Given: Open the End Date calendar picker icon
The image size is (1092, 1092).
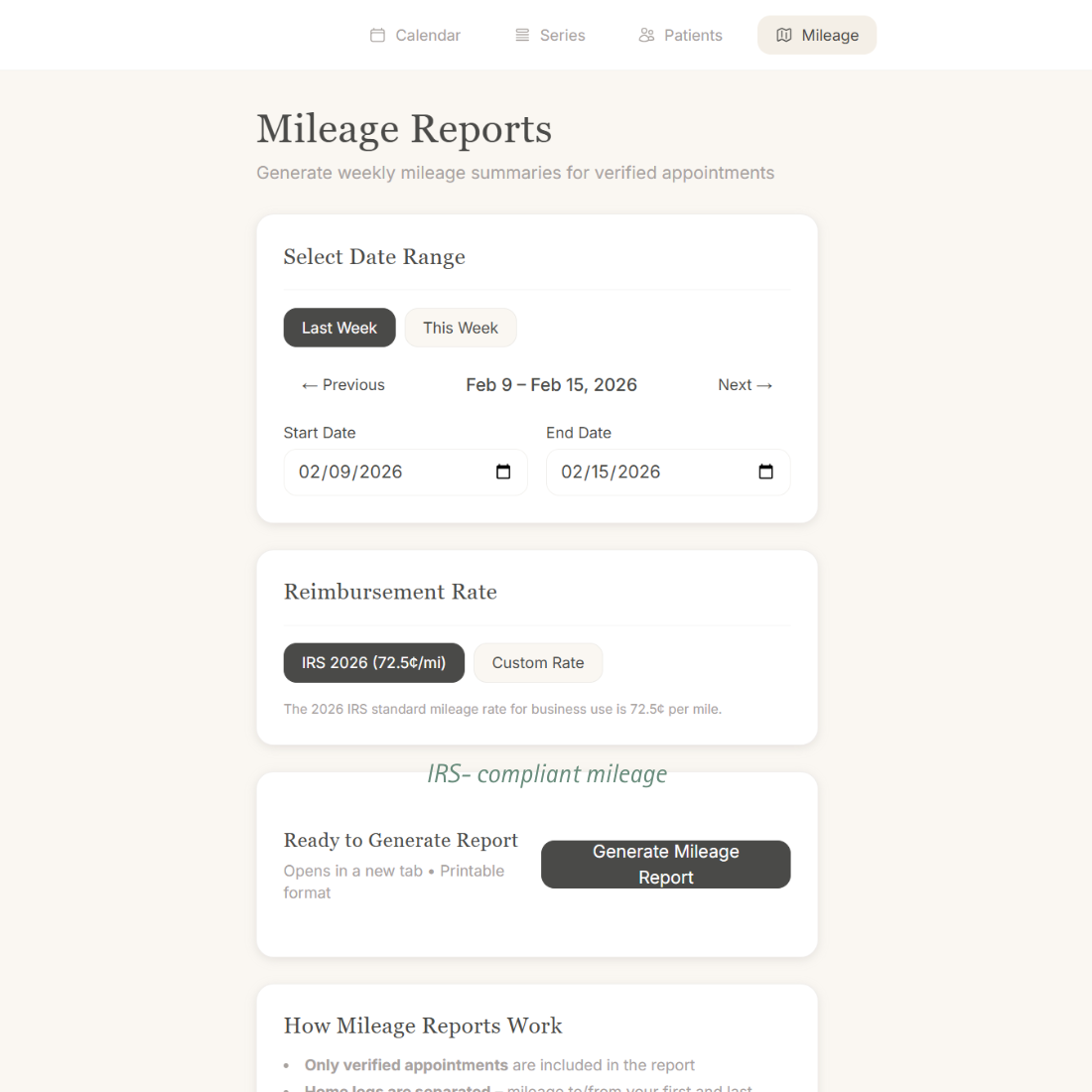Looking at the screenshot, I should [765, 473].
